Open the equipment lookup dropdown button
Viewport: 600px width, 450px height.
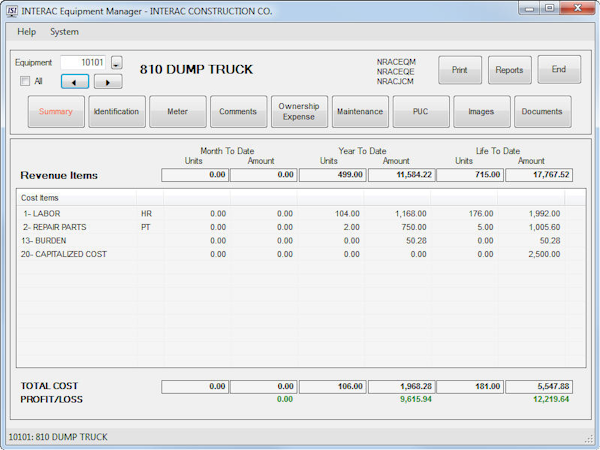click(x=116, y=63)
